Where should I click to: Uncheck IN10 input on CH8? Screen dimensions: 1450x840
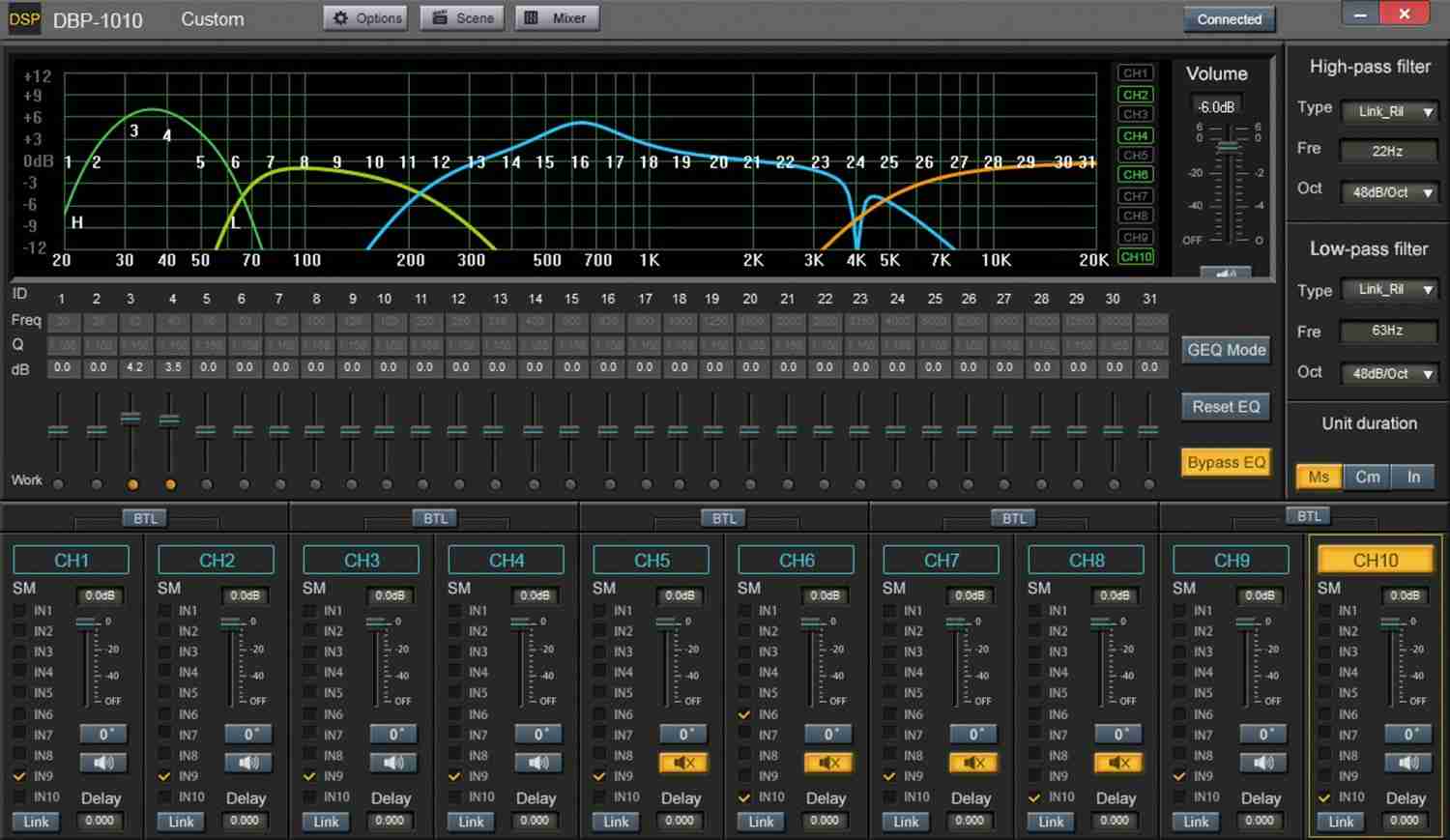1034,797
